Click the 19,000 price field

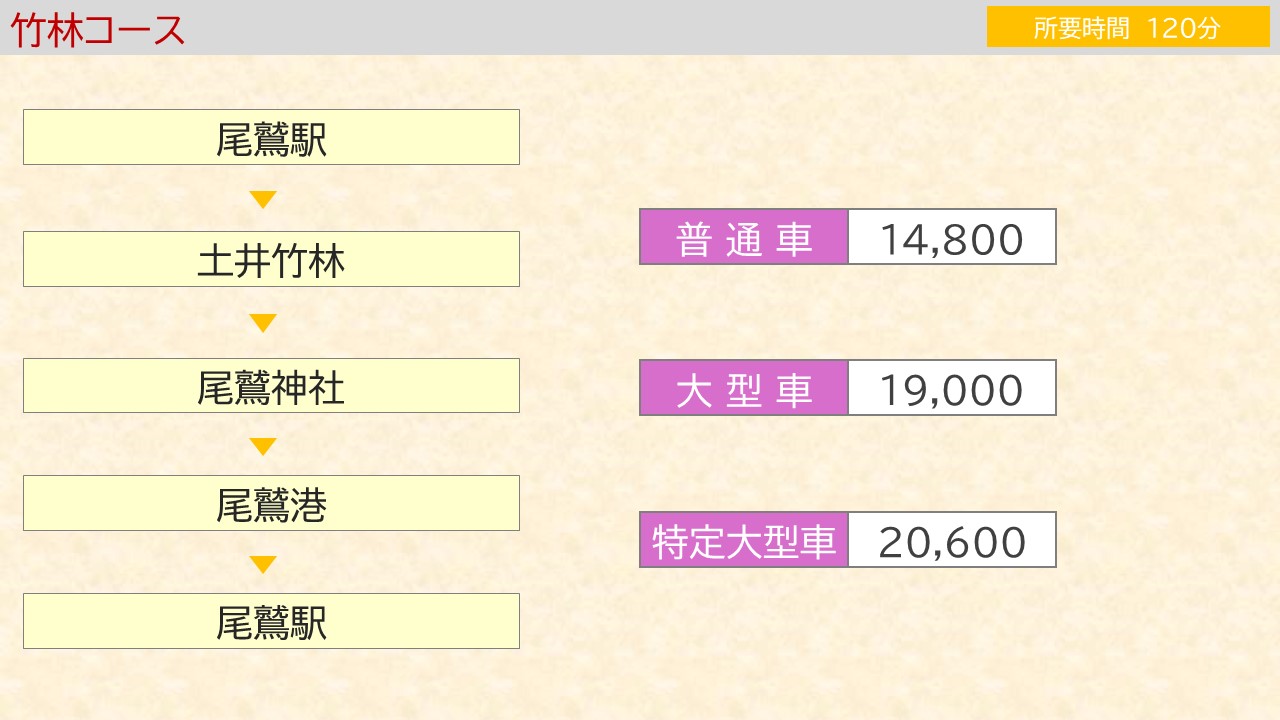(952, 388)
